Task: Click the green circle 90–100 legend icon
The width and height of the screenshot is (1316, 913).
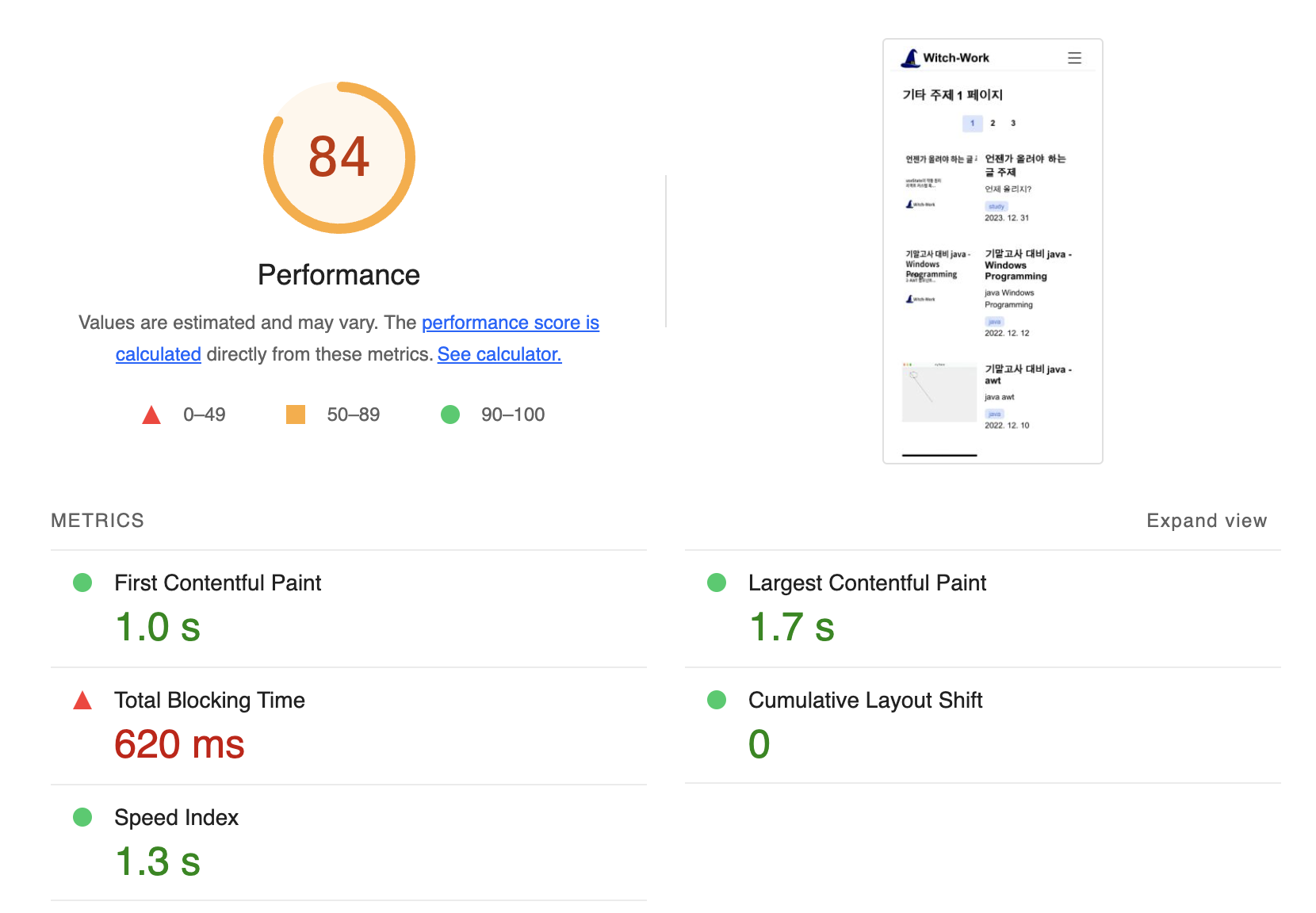Action: click(x=450, y=414)
